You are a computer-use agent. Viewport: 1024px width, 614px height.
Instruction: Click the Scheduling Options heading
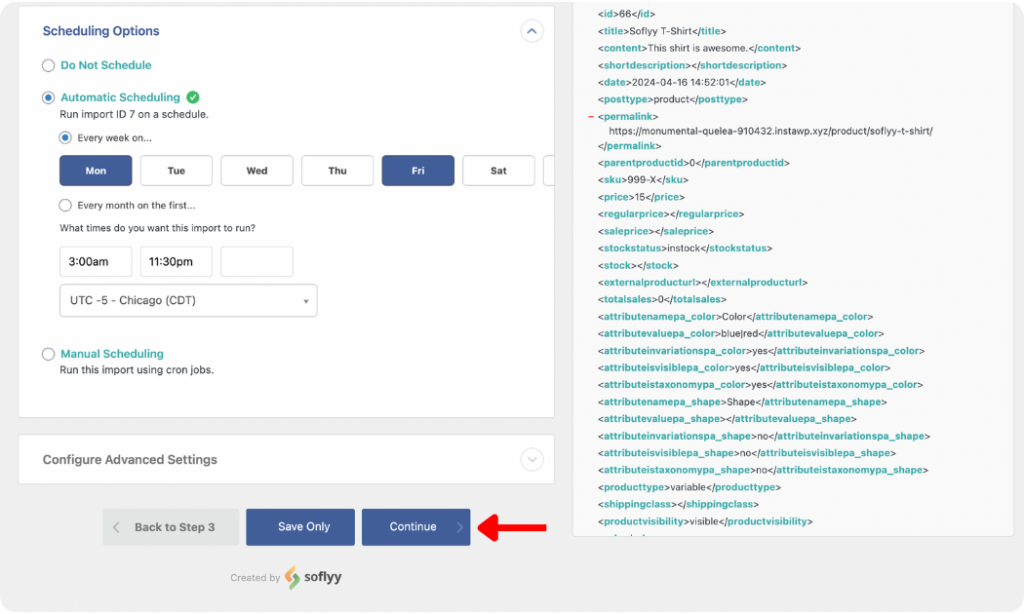point(101,31)
